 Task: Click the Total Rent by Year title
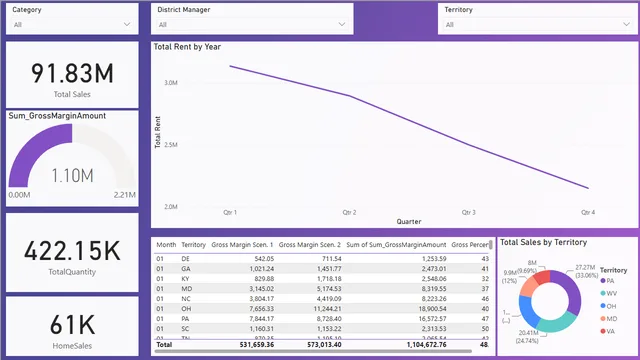(x=187, y=47)
